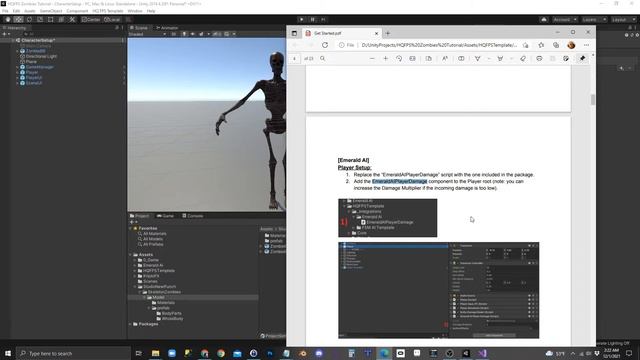Open Unity cloud collaborate icon
Screen dimensions: 640x360
pyautogui.click(x=544, y=20)
